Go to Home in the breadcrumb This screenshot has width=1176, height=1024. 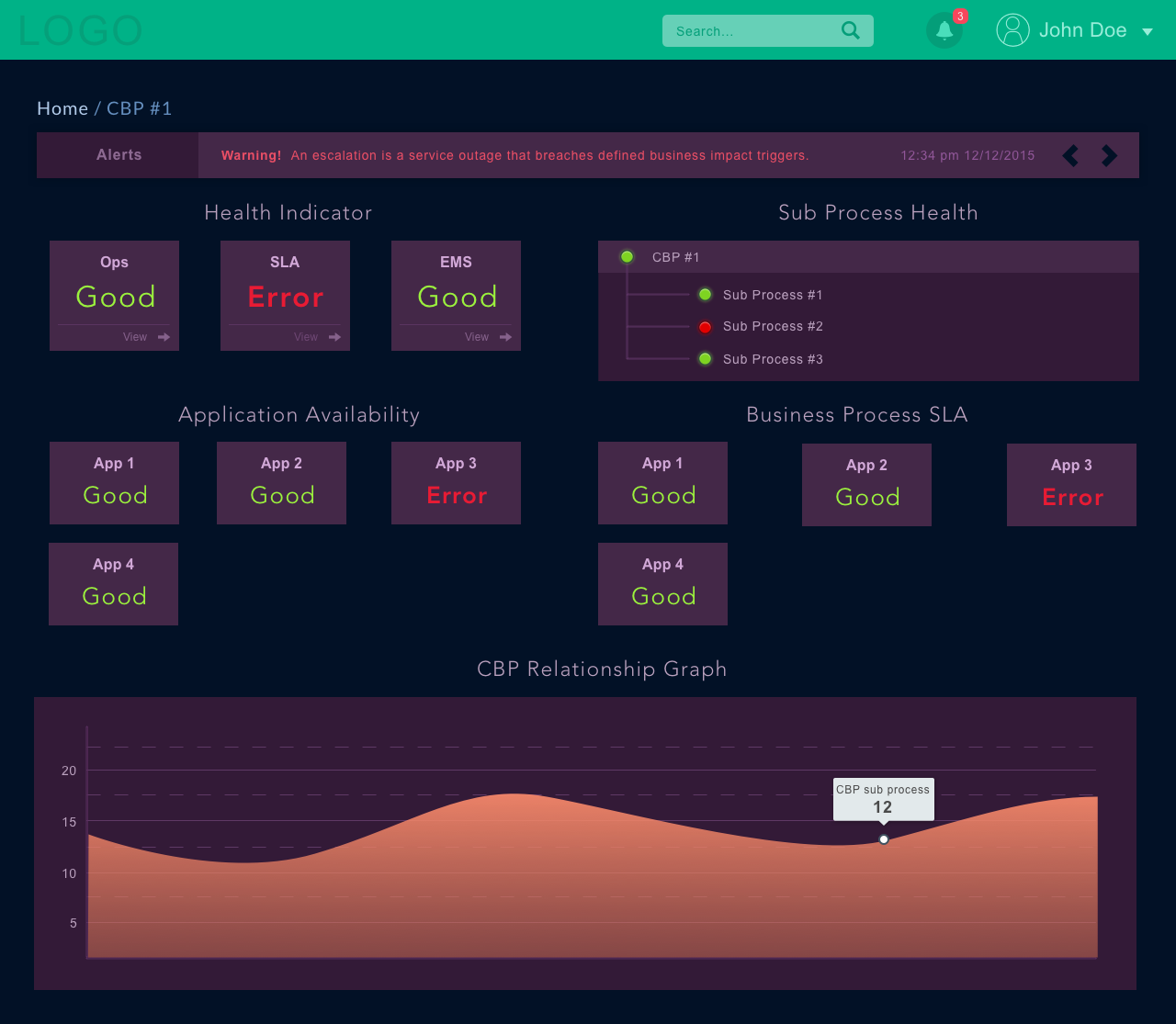click(62, 108)
